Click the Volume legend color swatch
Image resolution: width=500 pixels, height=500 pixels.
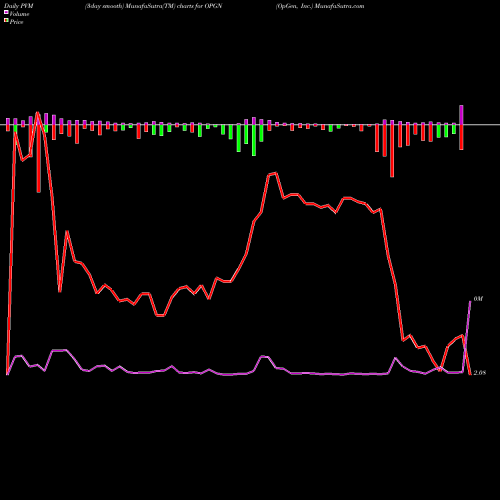pos(6,13)
